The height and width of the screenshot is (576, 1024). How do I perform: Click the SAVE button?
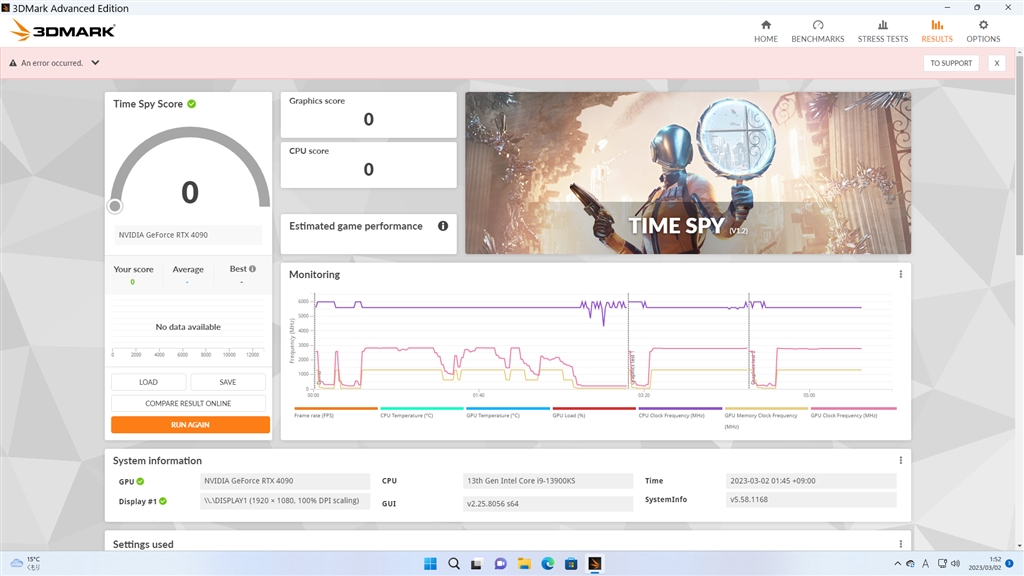pyautogui.click(x=228, y=382)
